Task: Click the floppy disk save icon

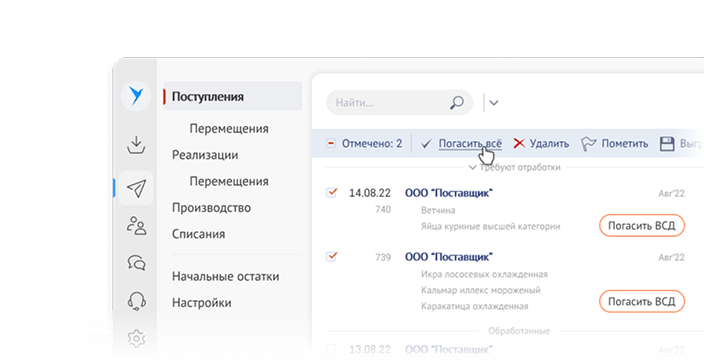Action: (667, 144)
